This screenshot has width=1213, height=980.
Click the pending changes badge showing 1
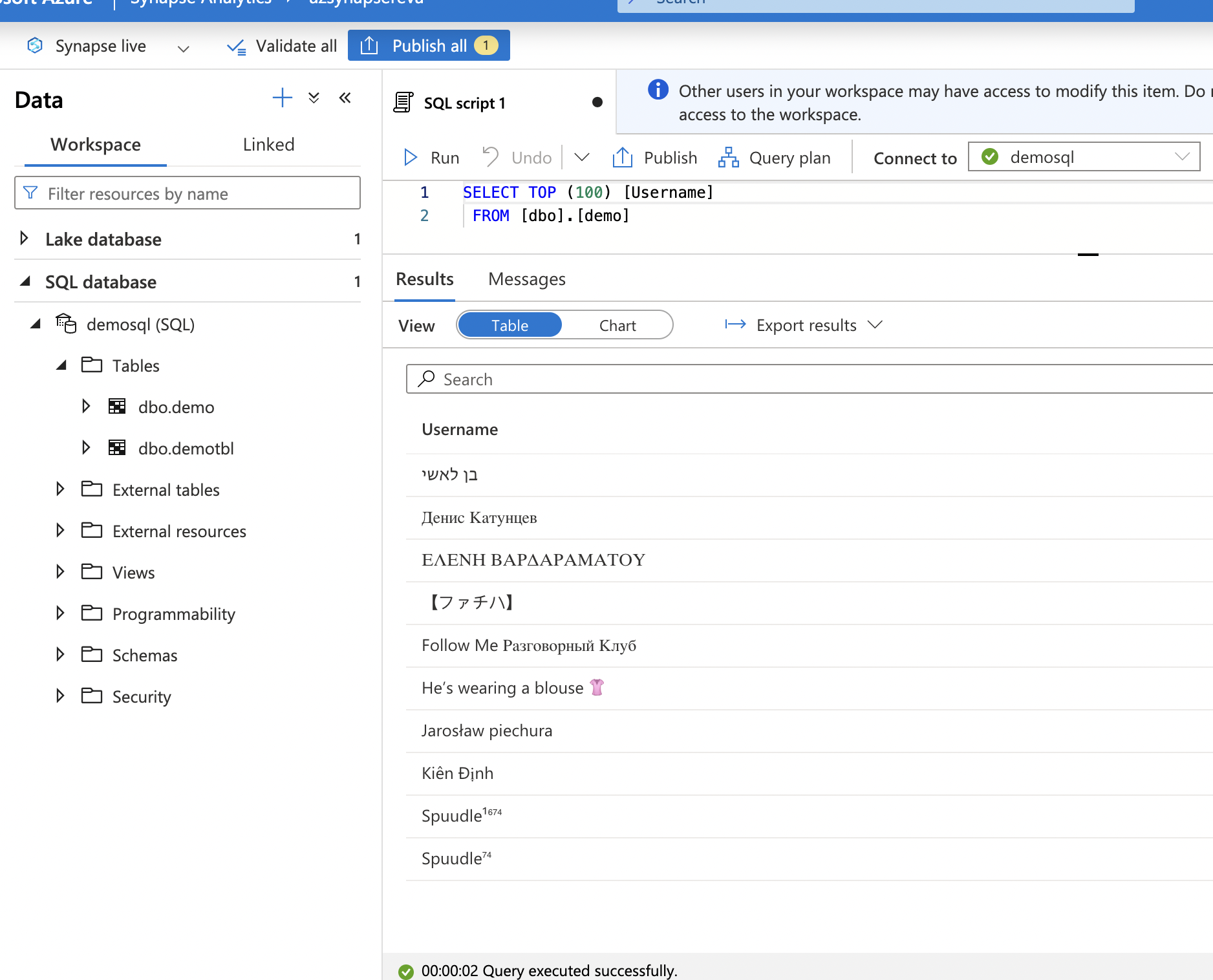pyautogui.click(x=486, y=45)
